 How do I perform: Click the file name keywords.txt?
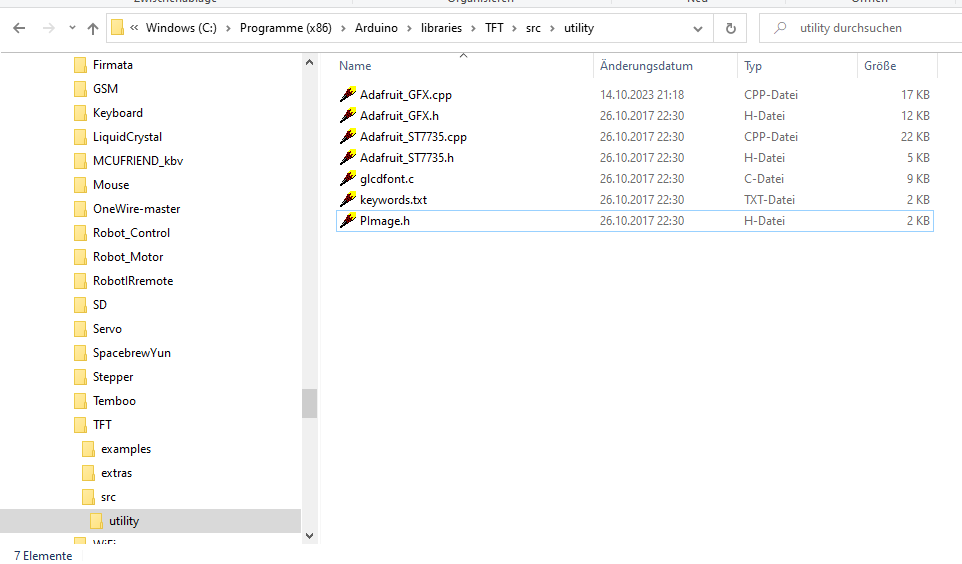[393, 200]
